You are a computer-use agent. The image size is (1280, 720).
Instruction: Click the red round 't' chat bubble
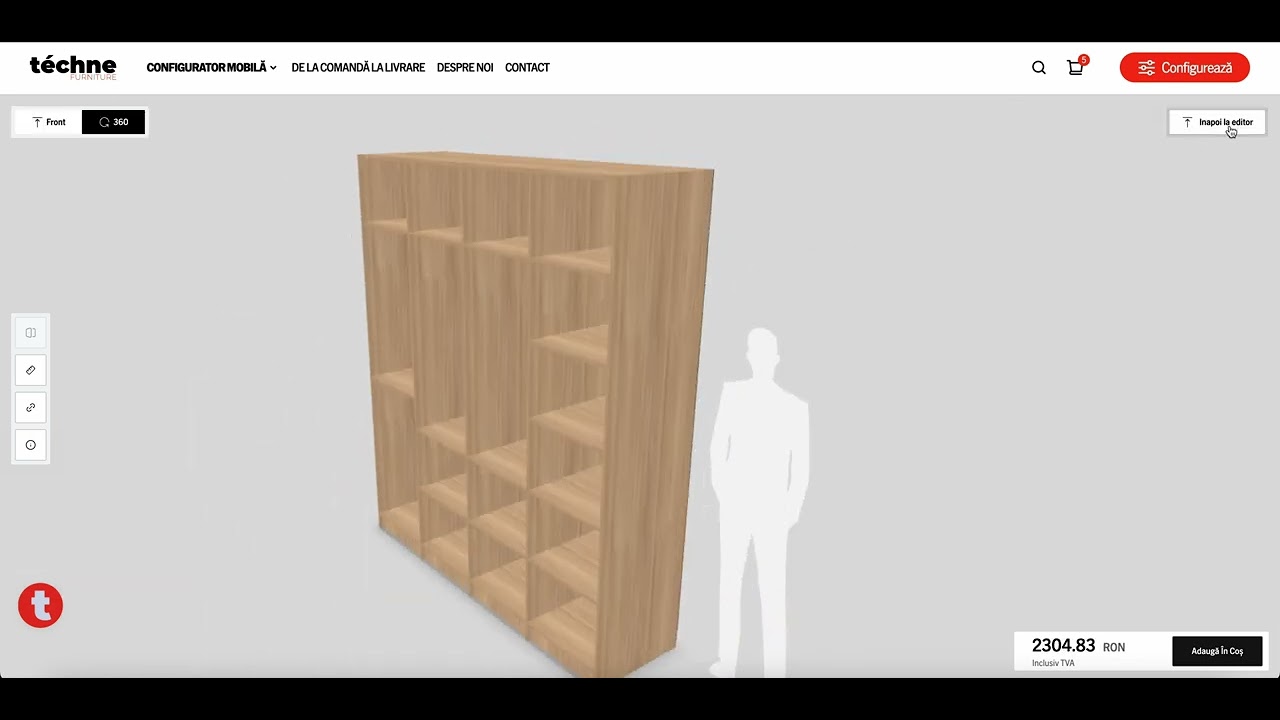[x=41, y=605]
